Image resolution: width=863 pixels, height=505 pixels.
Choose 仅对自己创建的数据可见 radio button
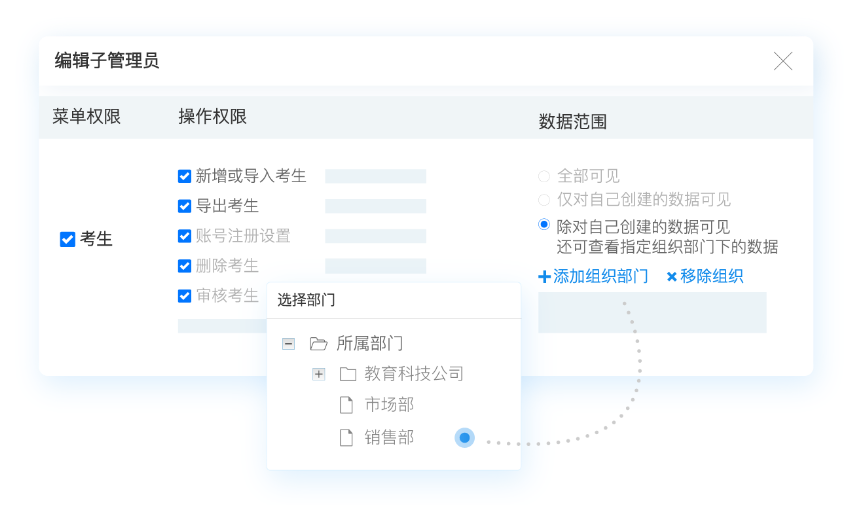coord(544,199)
